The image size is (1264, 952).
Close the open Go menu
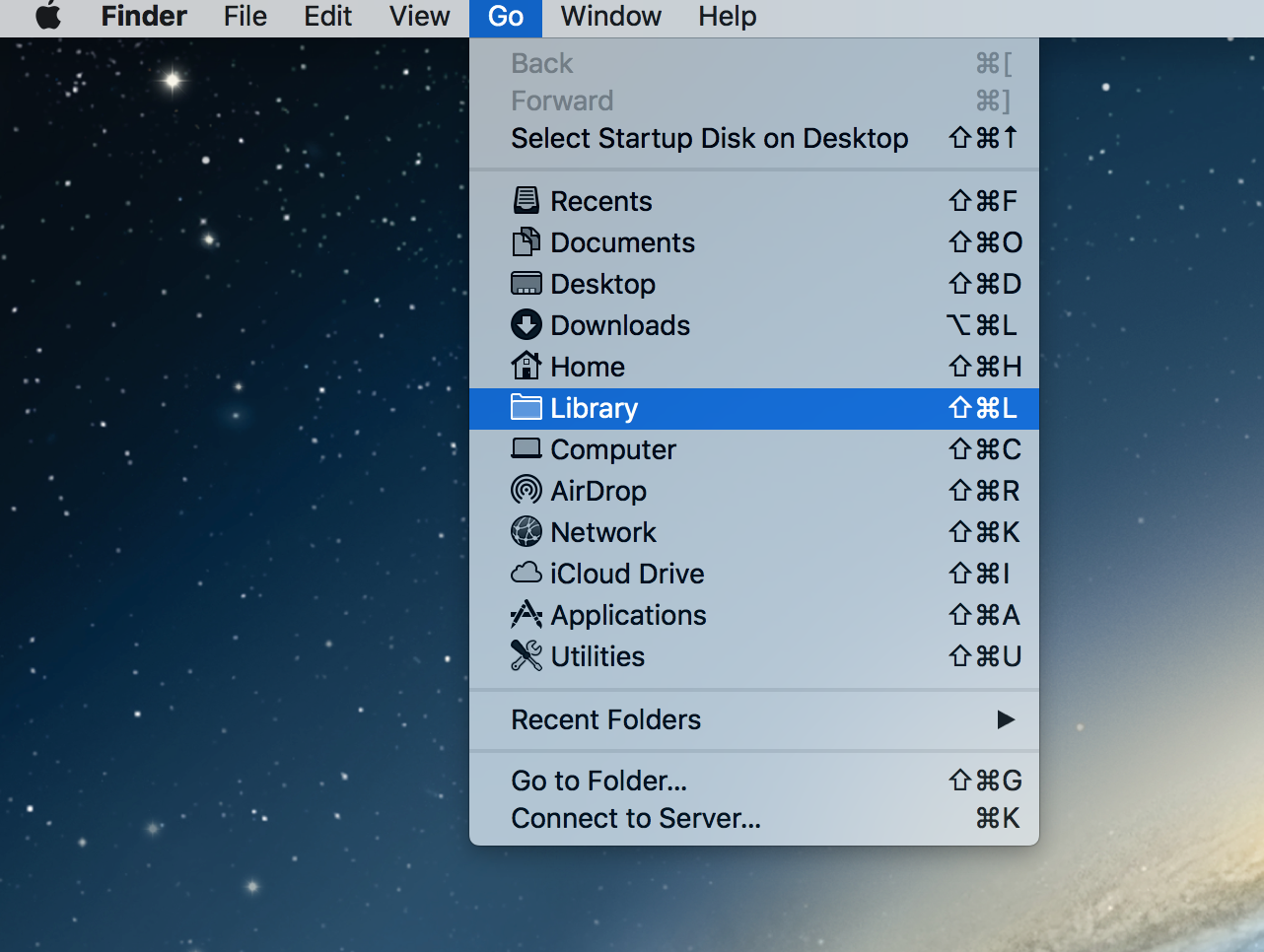coord(506,17)
